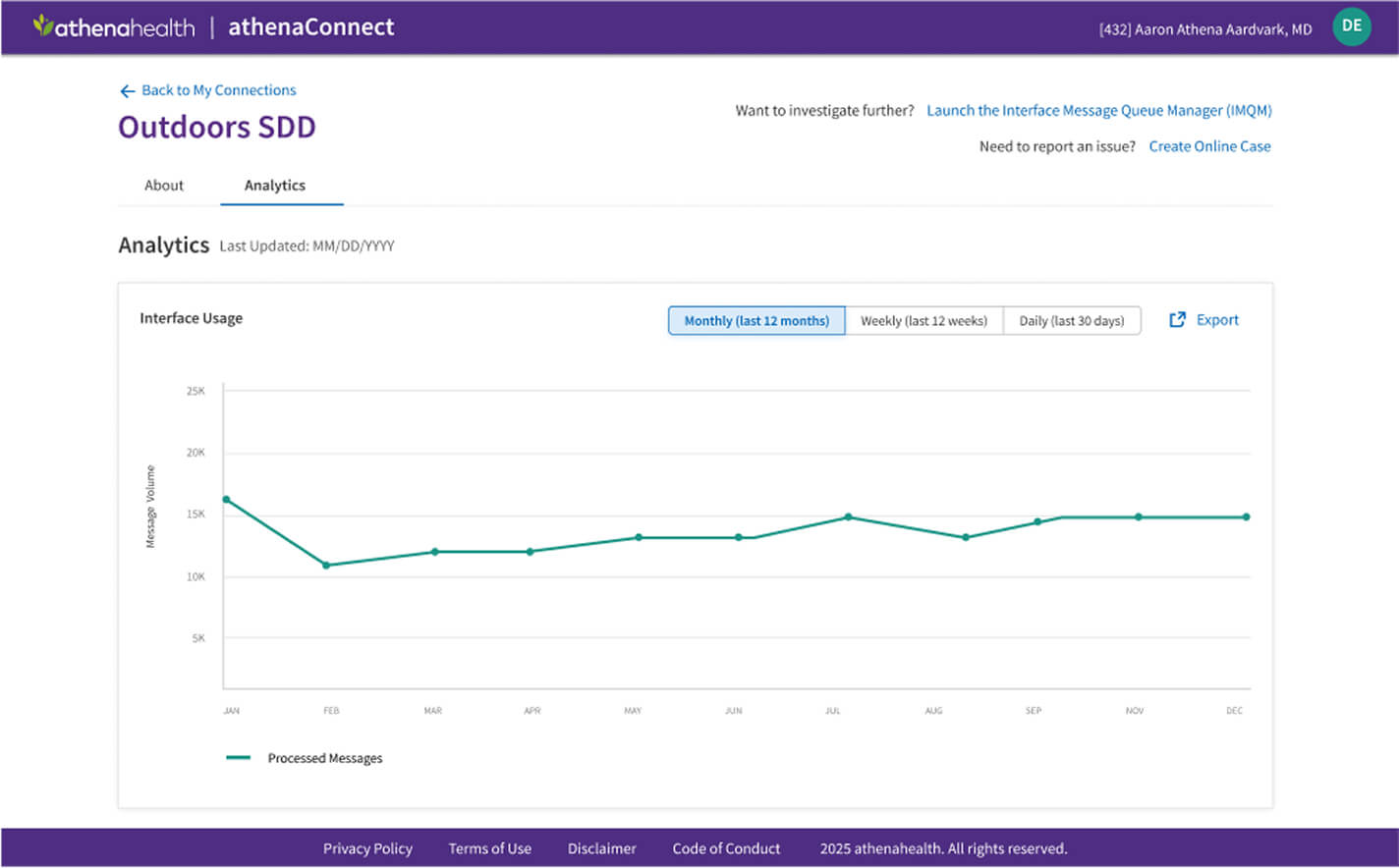
Task: Click the Processed Messages legend label
Action: (325, 758)
